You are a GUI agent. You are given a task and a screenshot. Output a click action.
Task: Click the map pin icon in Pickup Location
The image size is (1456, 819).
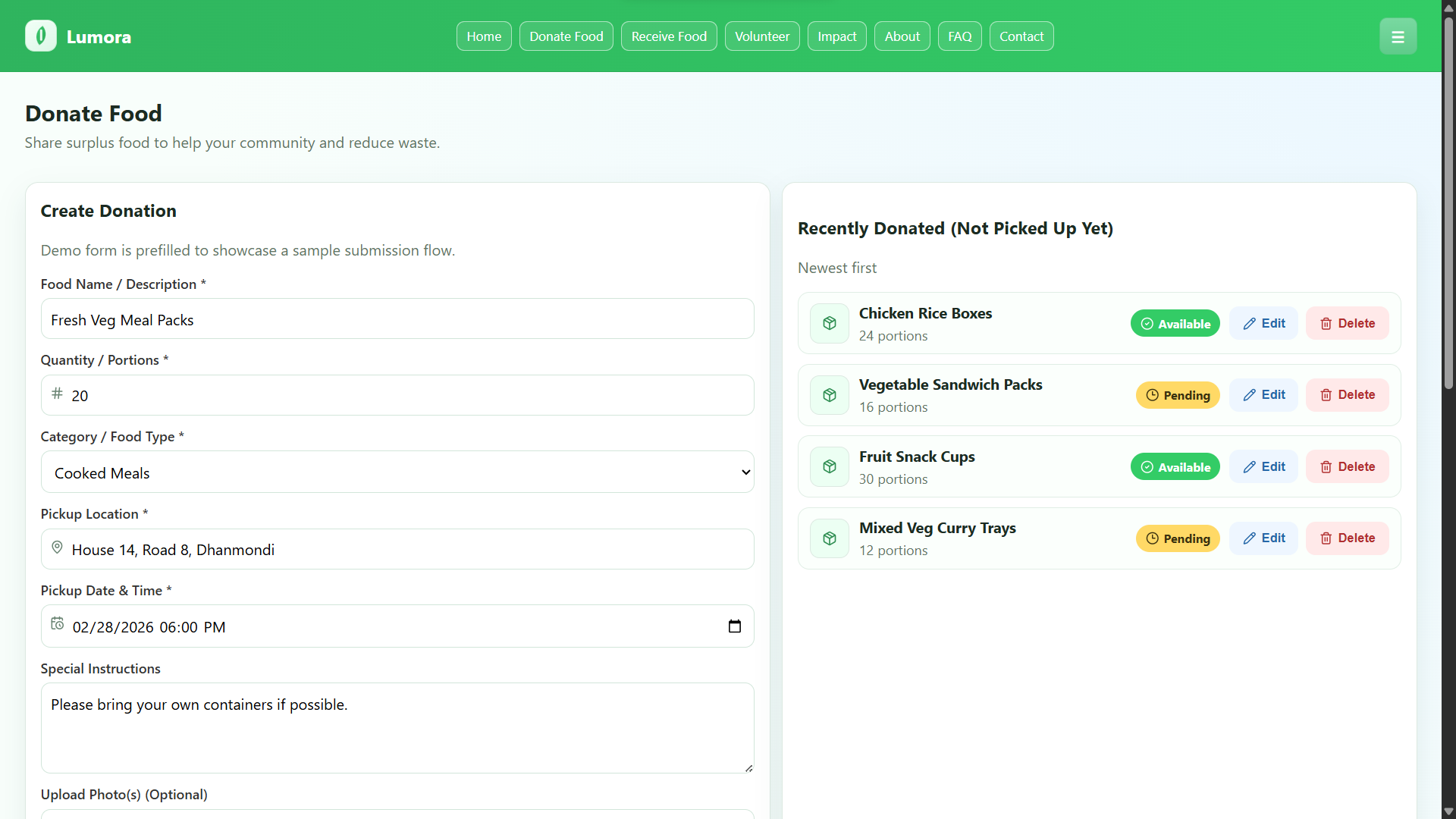pyautogui.click(x=57, y=548)
